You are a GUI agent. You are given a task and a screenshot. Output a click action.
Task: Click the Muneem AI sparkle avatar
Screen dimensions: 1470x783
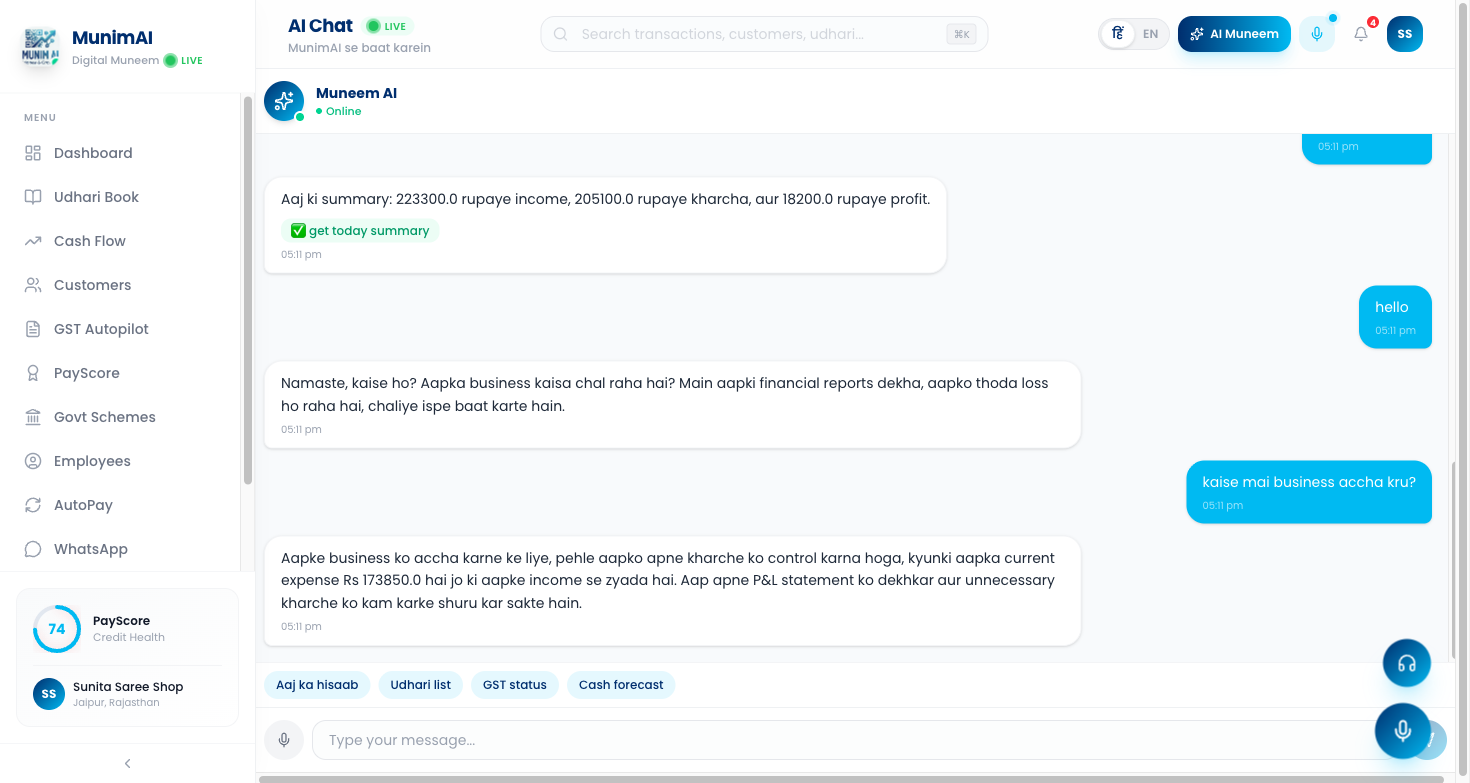point(284,101)
